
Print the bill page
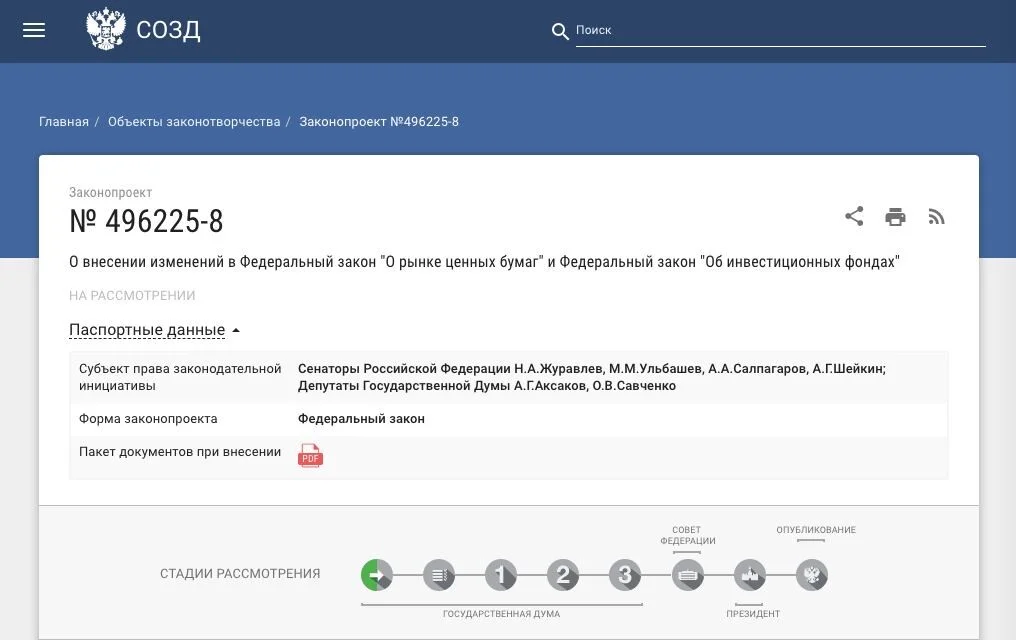point(895,217)
